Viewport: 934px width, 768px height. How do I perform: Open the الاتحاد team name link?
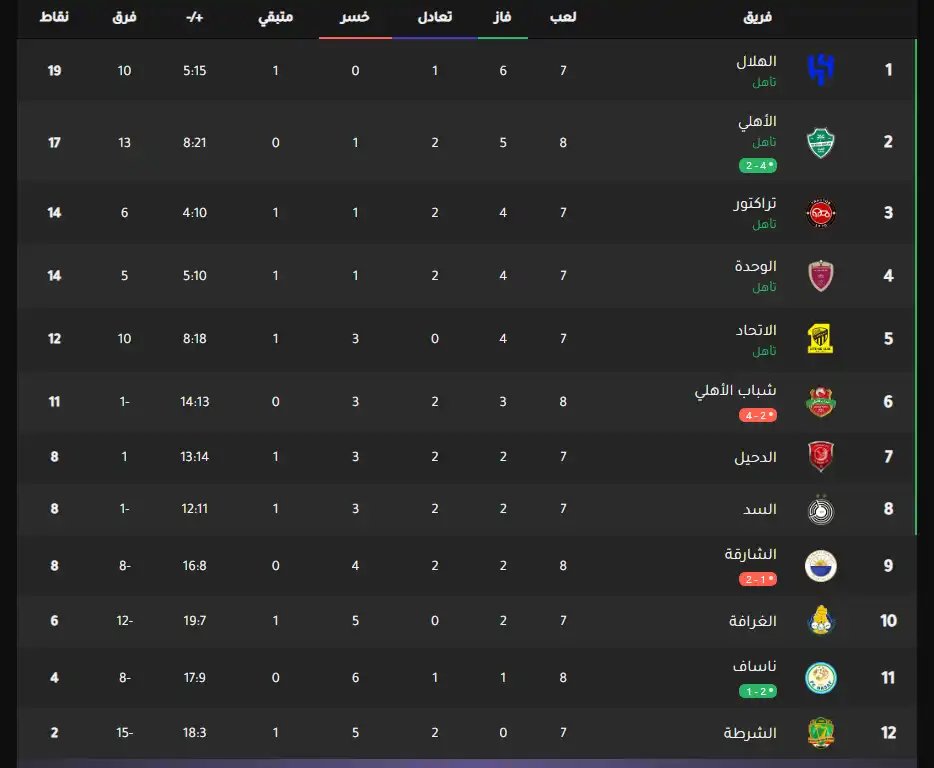(756, 330)
